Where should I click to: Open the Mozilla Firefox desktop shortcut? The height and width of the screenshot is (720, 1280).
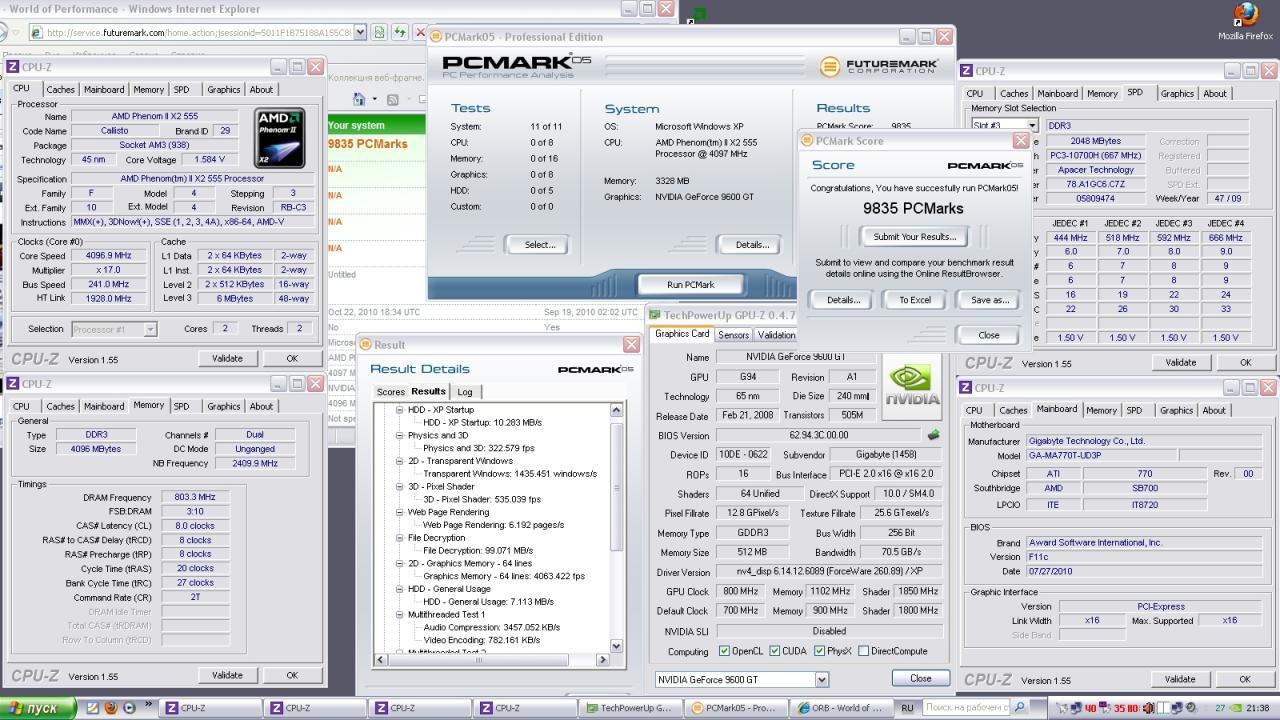[x=1246, y=20]
